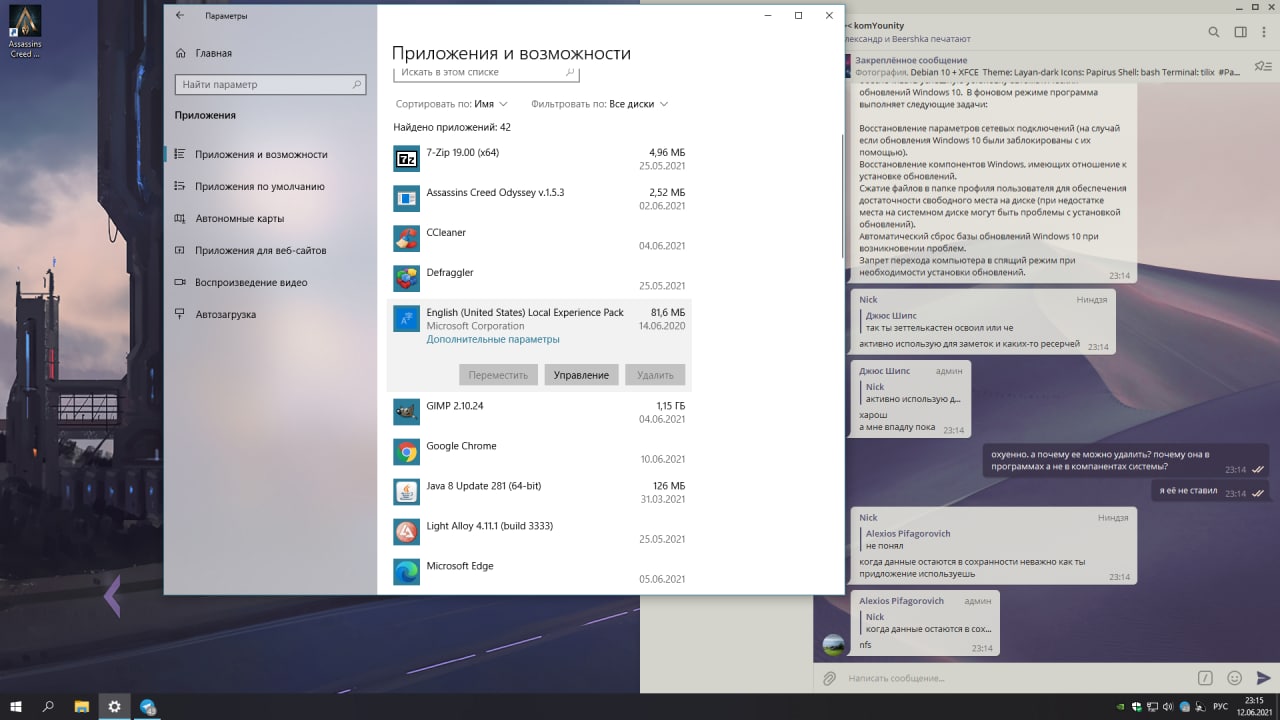Click Найти параметр search field
Screen dimensions: 1280x720
tap(270, 85)
